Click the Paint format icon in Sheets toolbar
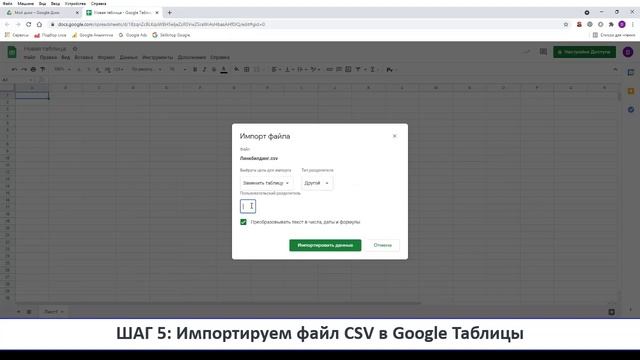This screenshot has width=640, height=360. point(43,69)
